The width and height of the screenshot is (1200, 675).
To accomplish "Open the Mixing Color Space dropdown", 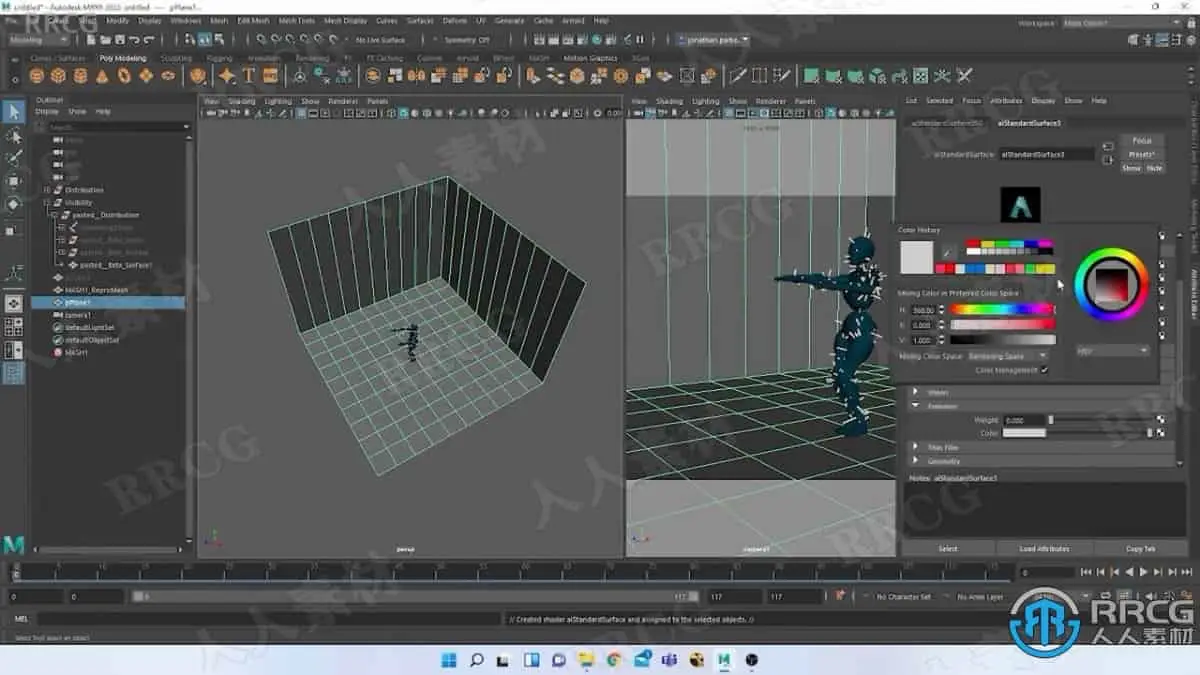I will [1007, 356].
